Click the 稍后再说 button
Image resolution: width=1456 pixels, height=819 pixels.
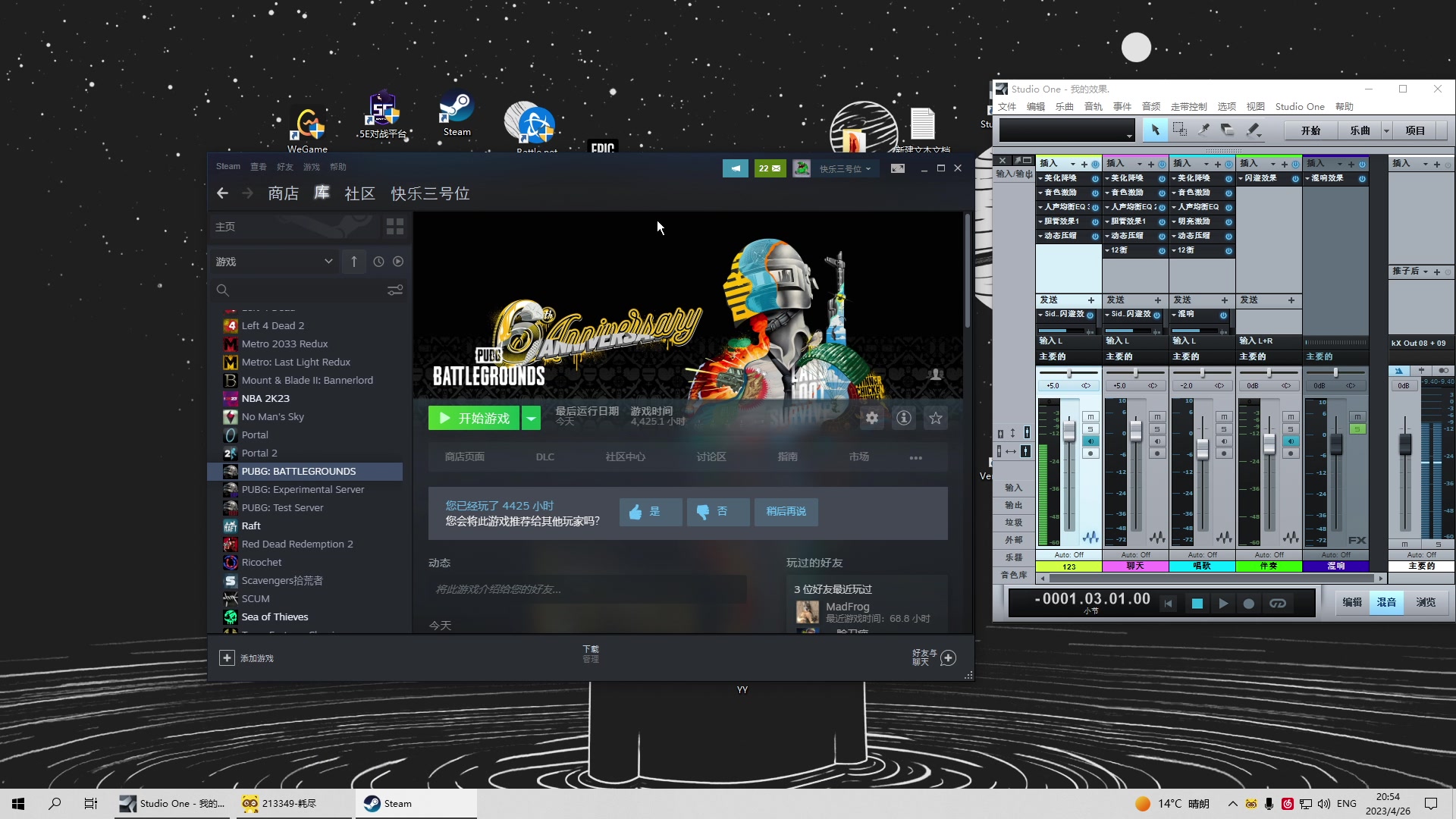pos(786,512)
